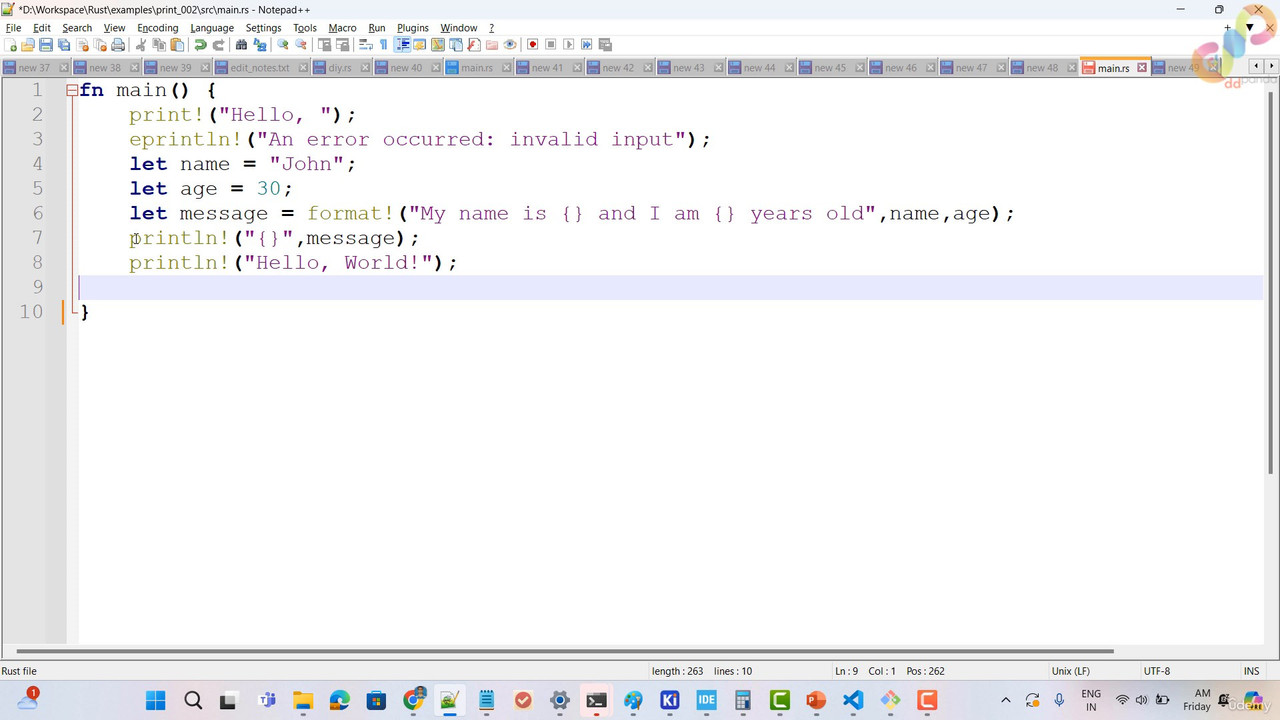Click the Redo arrow icon
This screenshot has width=1280, height=720.
(x=218, y=44)
